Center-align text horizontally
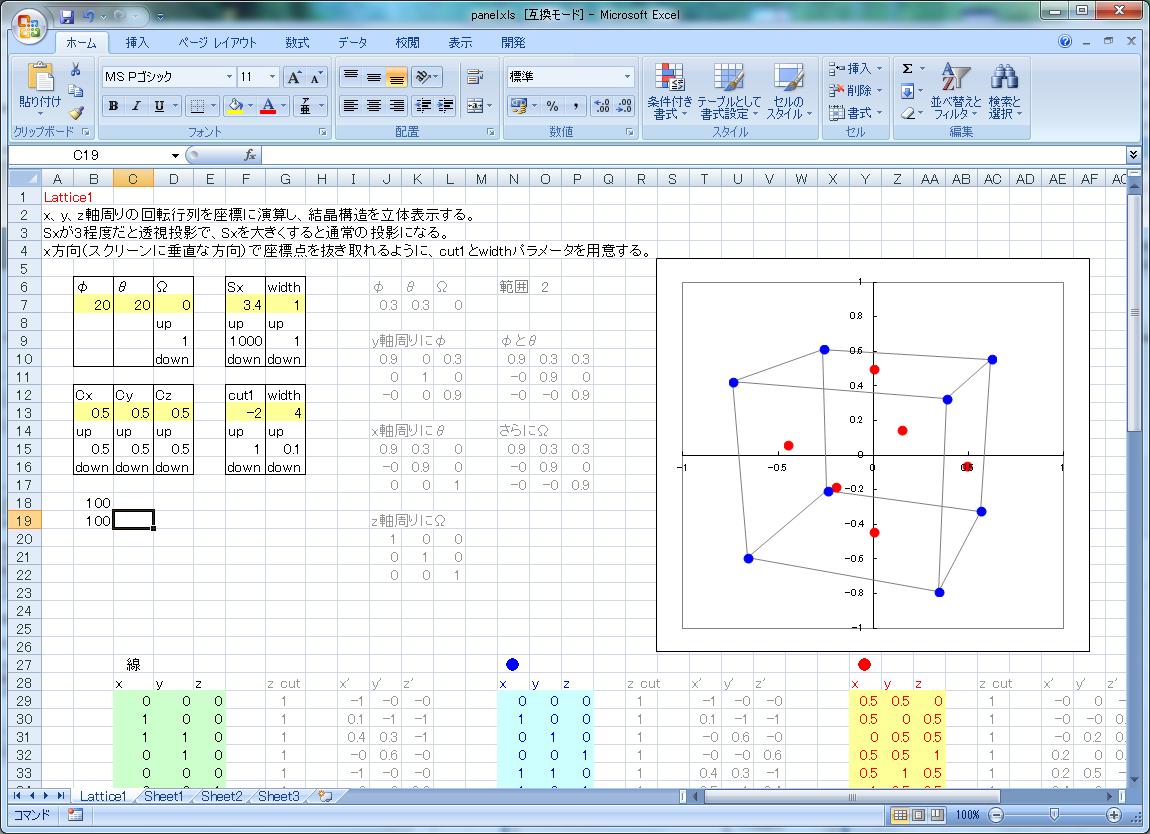 [373, 106]
